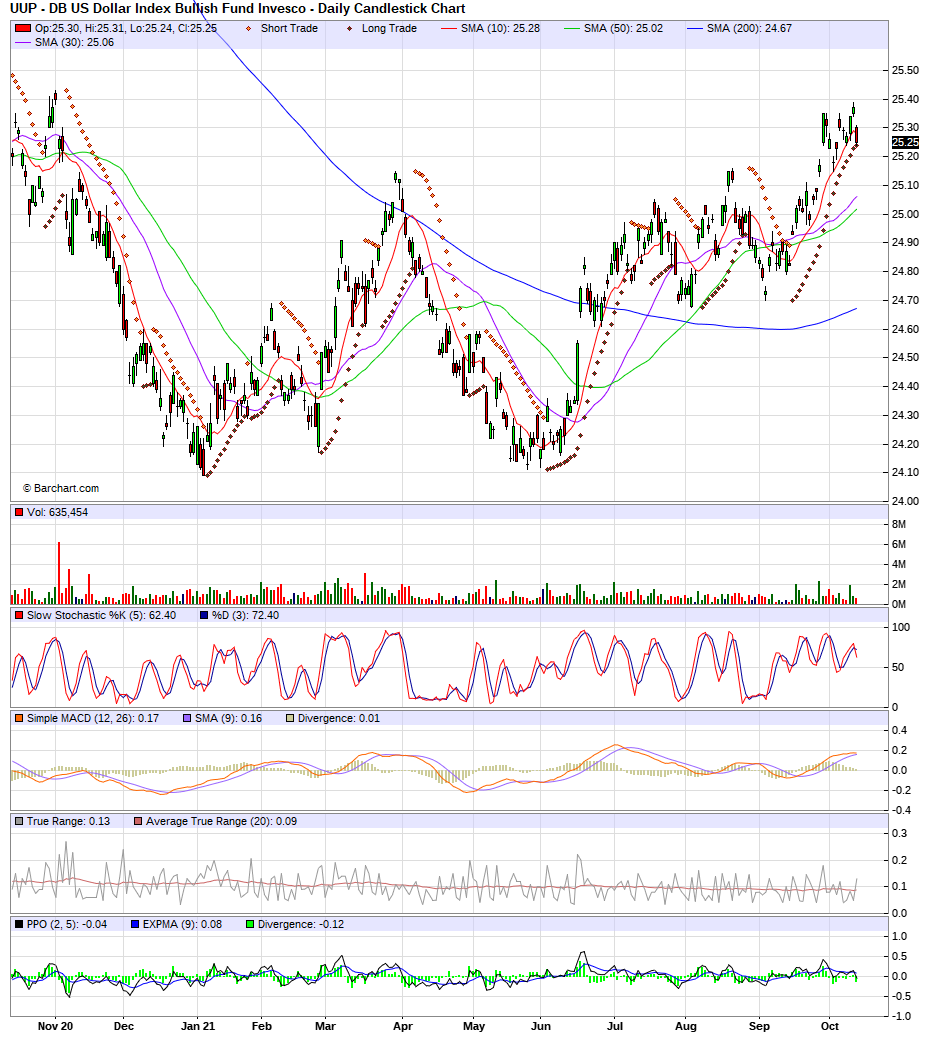
Task: Click the 100 stochastic axis label
Action: pos(901,628)
